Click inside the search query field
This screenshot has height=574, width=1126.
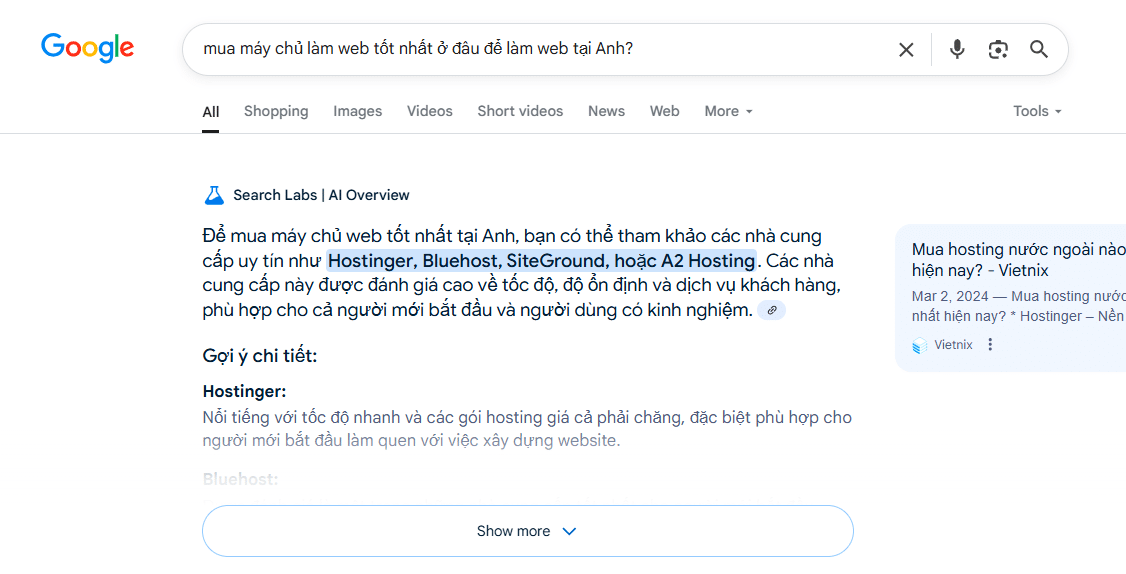pyautogui.click(x=540, y=49)
